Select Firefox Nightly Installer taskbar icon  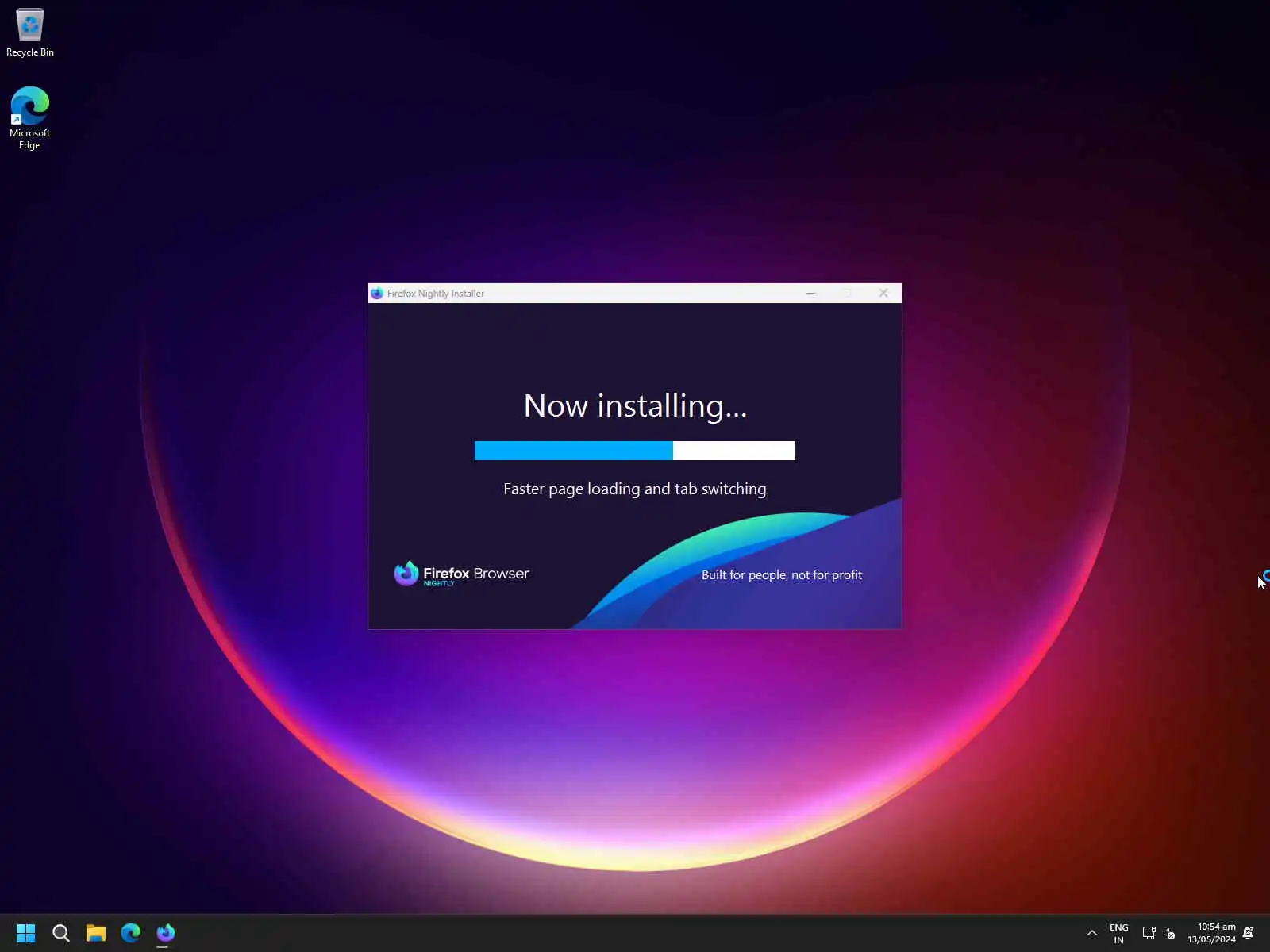coord(166,933)
